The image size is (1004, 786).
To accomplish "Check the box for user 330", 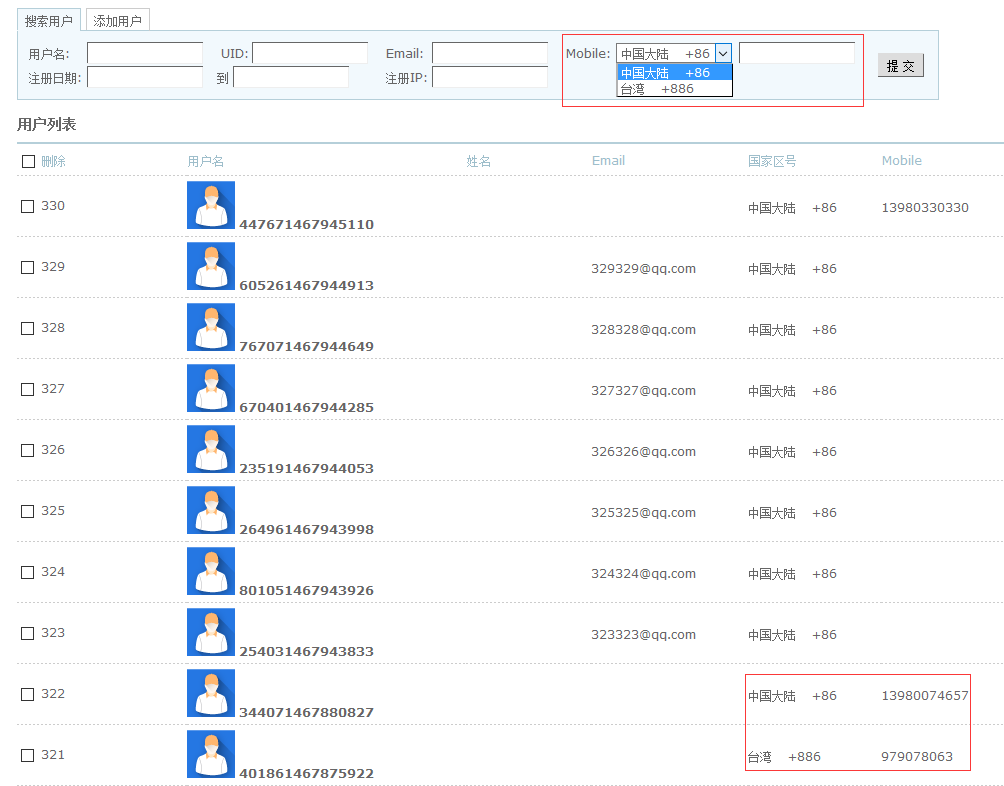I will coord(28,206).
